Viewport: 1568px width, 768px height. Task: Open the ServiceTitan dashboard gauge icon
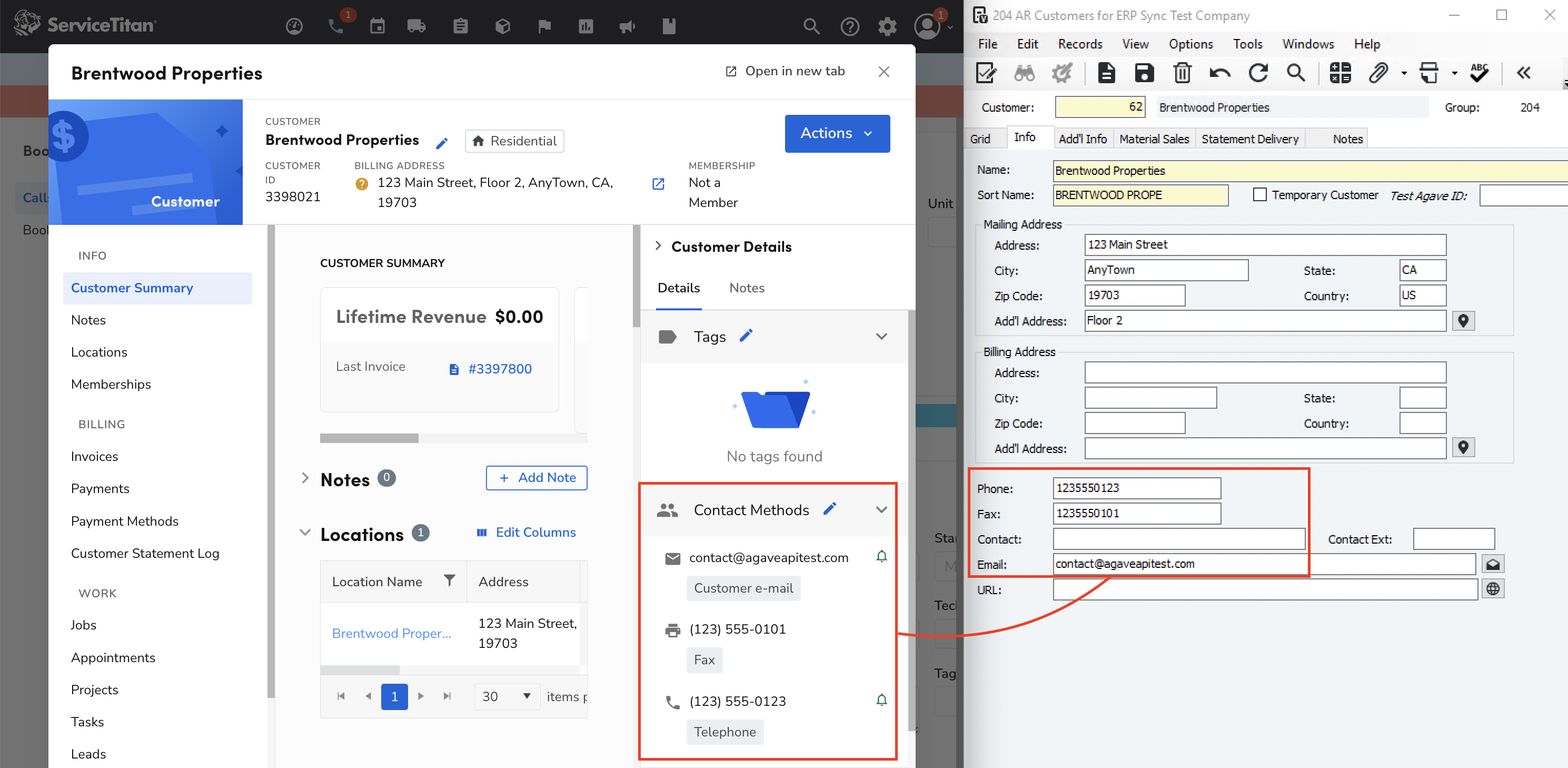[294, 26]
